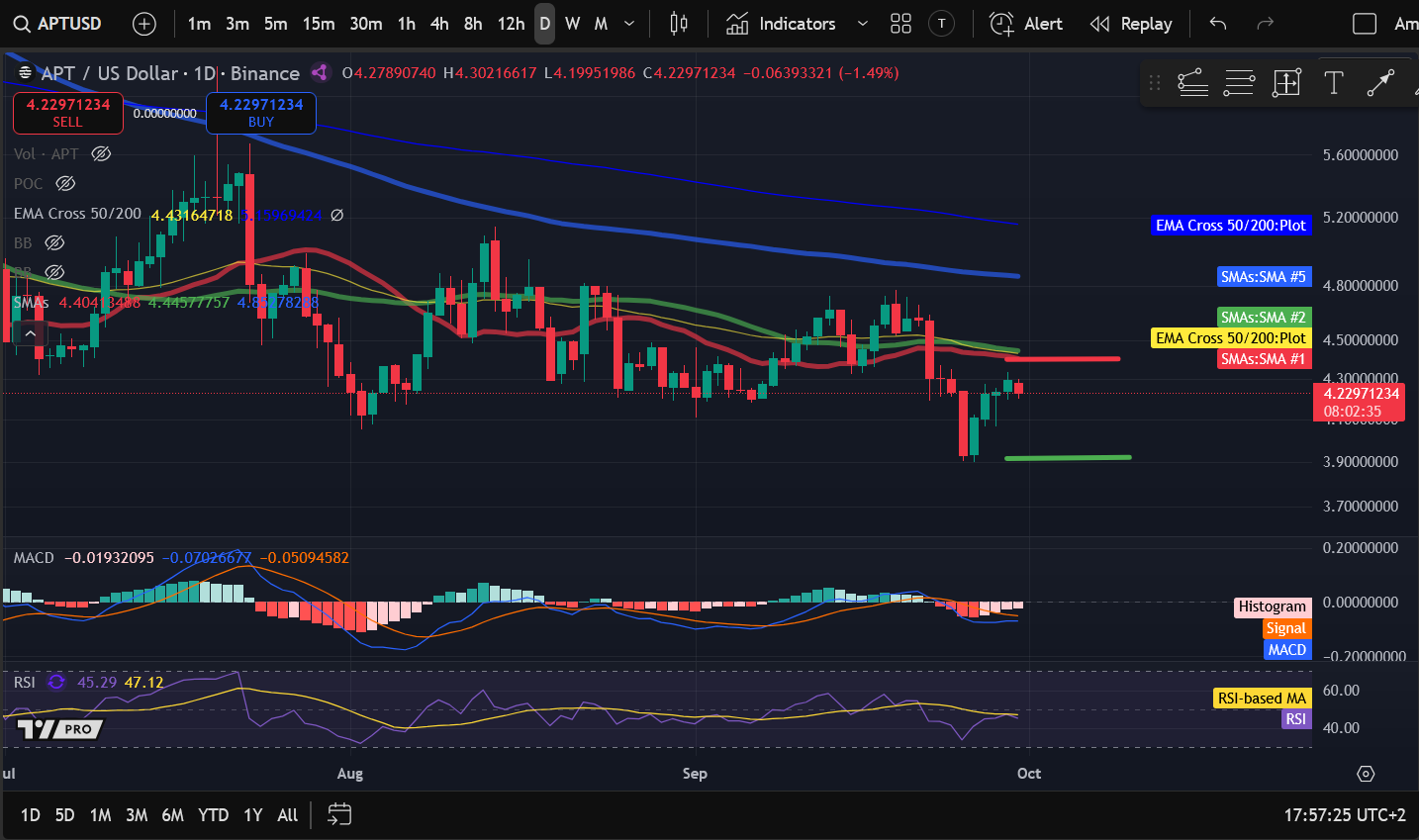This screenshot has width=1419, height=840.
Task: Click the SELL price button
Action: [67, 113]
